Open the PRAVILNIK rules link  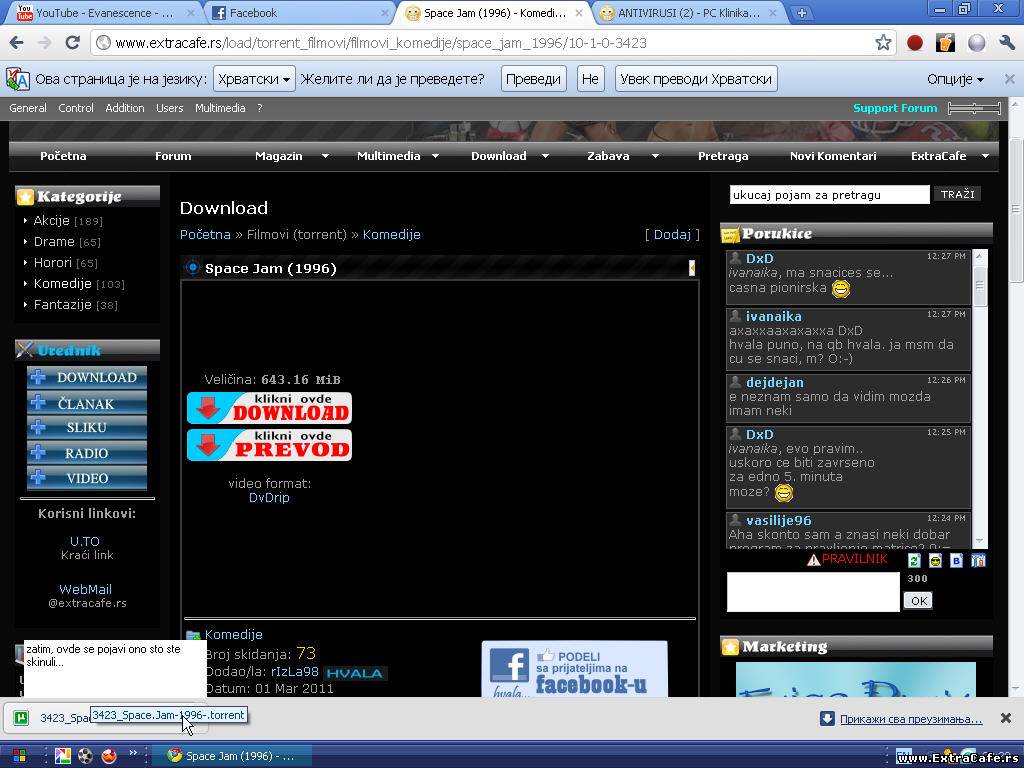854,559
